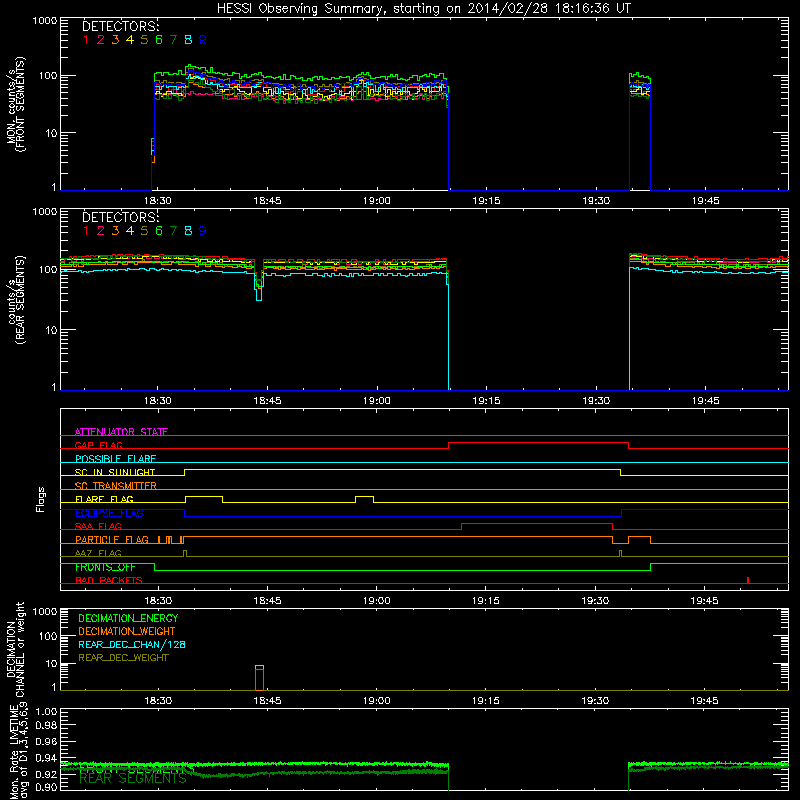Select red detector 1 in front segments legend
Image resolution: width=800 pixels, height=800 pixels.
coord(86,40)
